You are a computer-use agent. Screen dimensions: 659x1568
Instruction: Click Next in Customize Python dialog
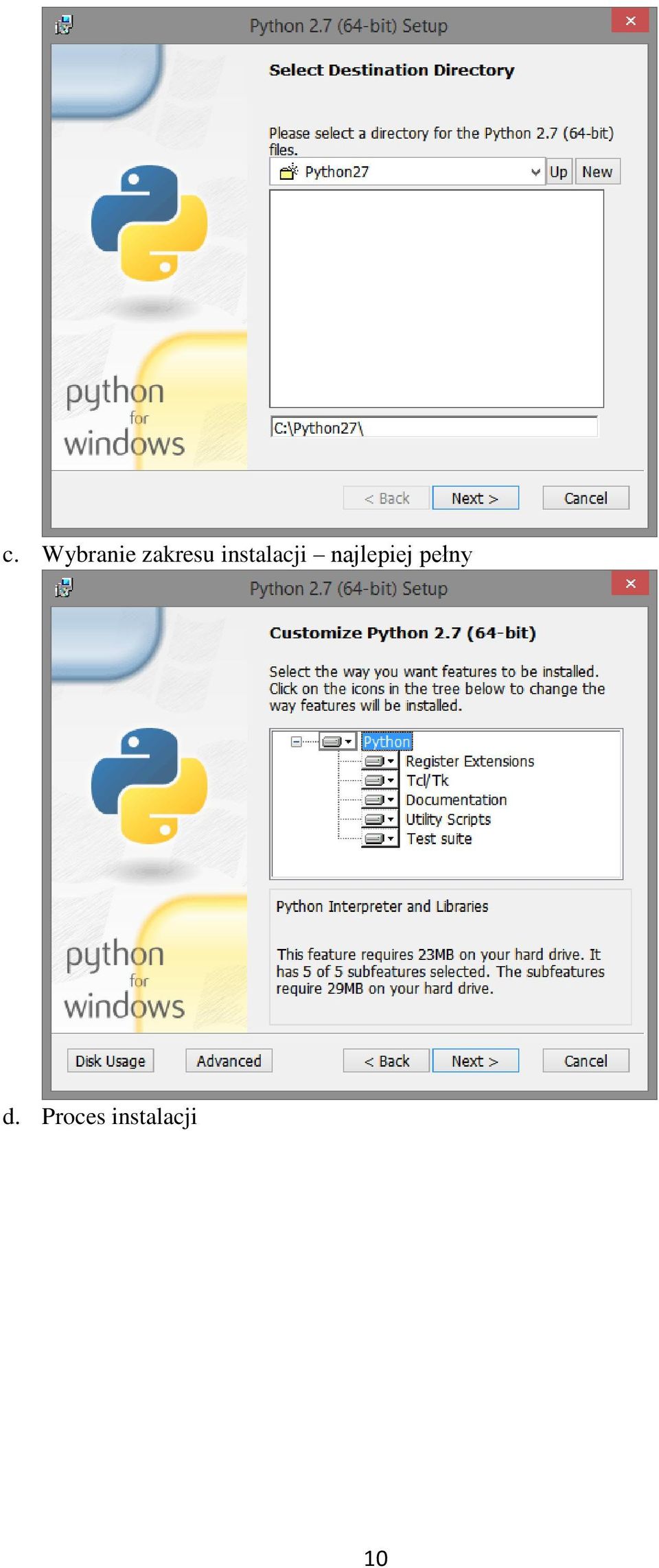coord(475,1061)
